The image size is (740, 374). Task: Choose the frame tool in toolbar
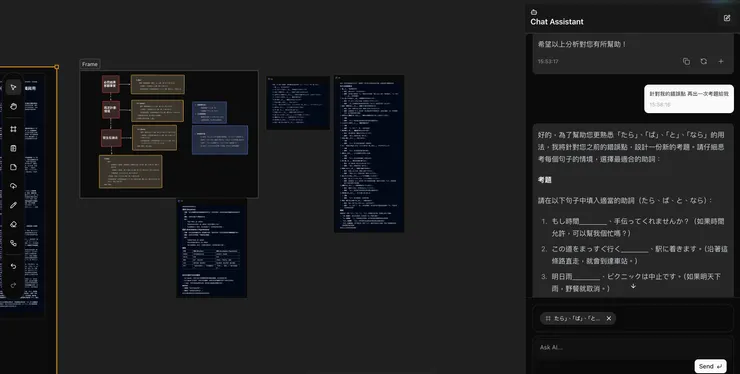click(x=13, y=129)
